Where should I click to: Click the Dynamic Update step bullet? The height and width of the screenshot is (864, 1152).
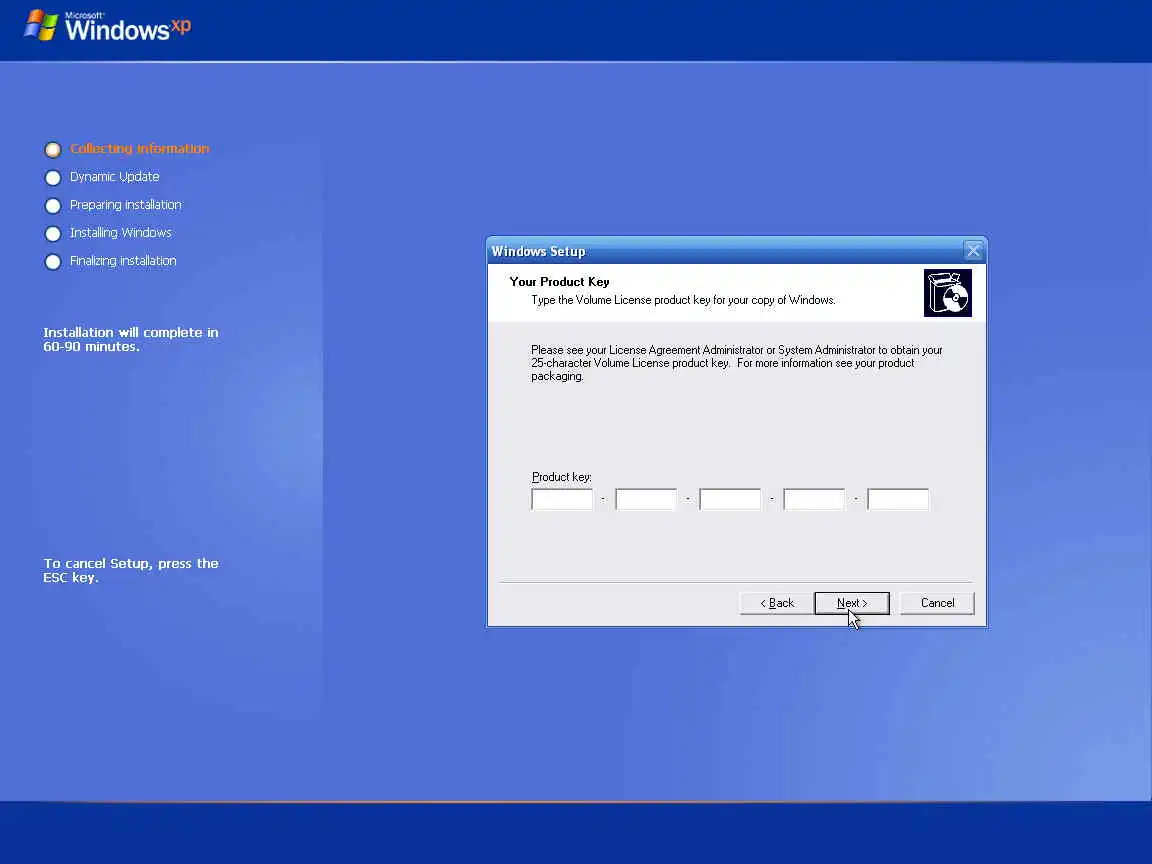[53, 178]
